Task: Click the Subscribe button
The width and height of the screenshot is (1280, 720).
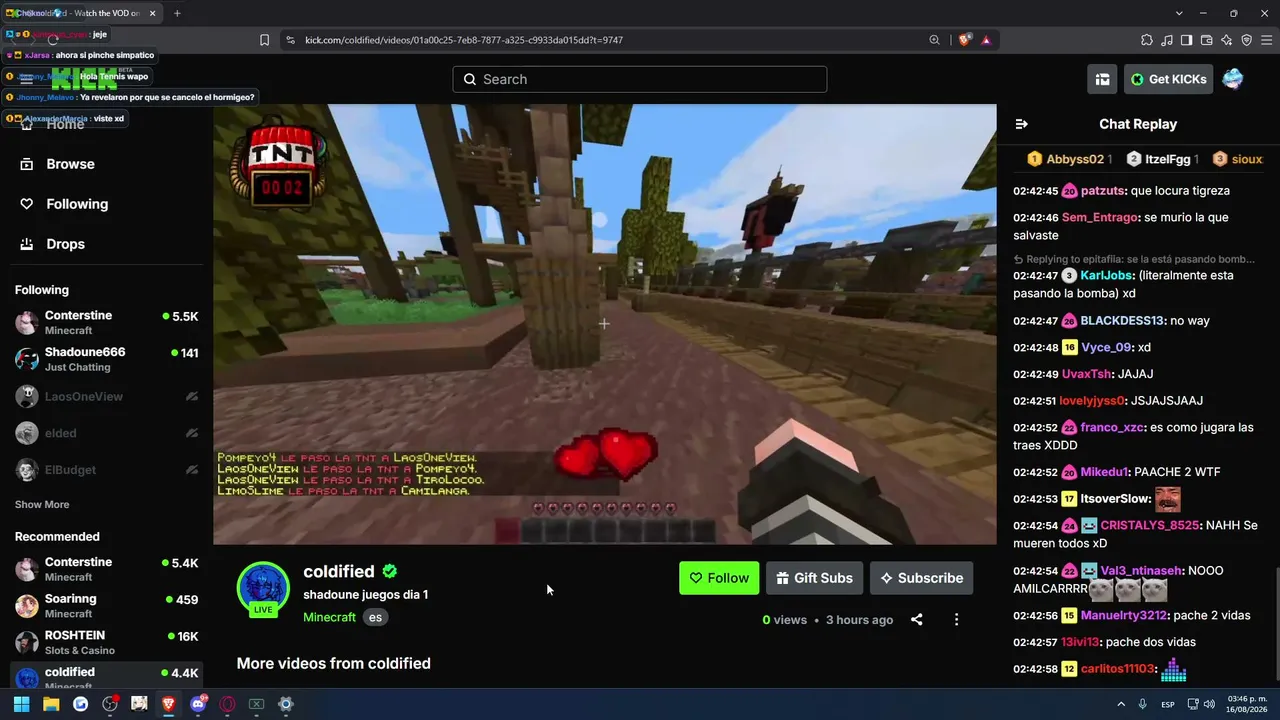Action: click(x=921, y=578)
